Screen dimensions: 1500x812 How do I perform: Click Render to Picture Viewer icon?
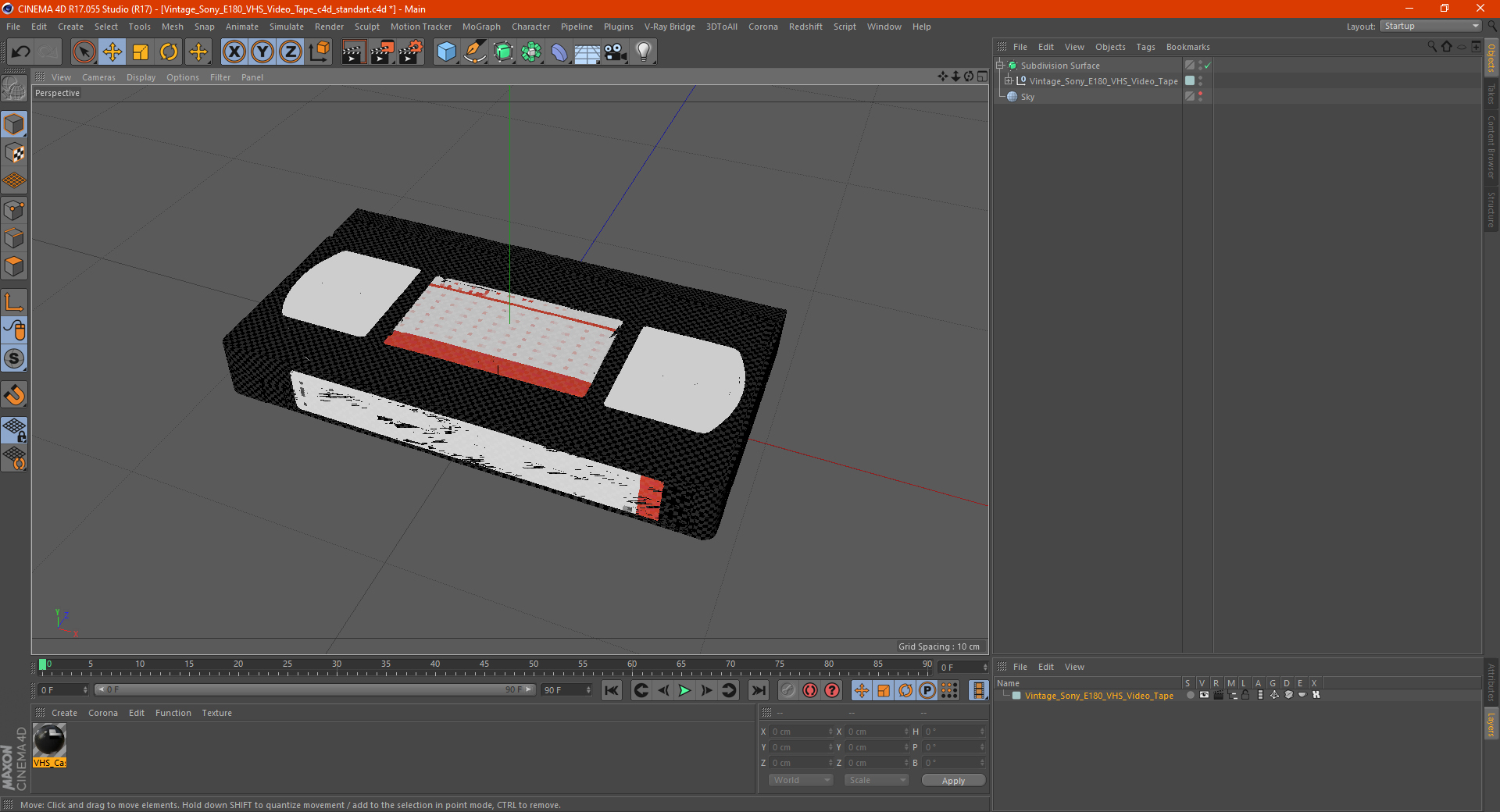(382, 52)
